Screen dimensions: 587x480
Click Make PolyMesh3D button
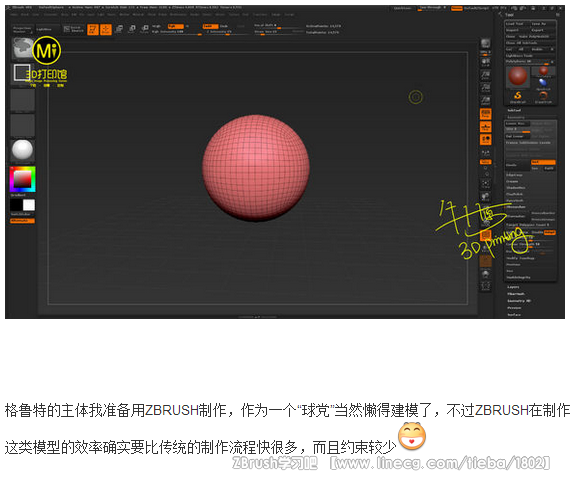pyautogui.click(x=536, y=36)
